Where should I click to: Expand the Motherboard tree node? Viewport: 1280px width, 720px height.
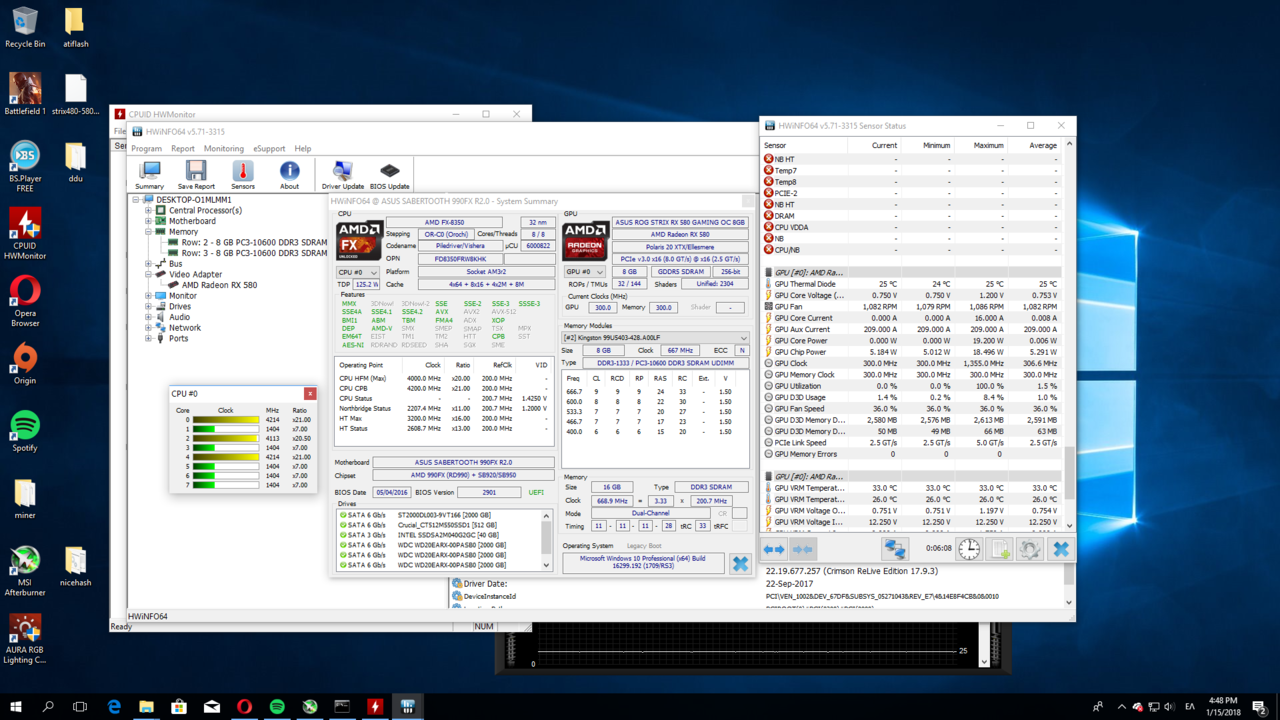pos(148,221)
